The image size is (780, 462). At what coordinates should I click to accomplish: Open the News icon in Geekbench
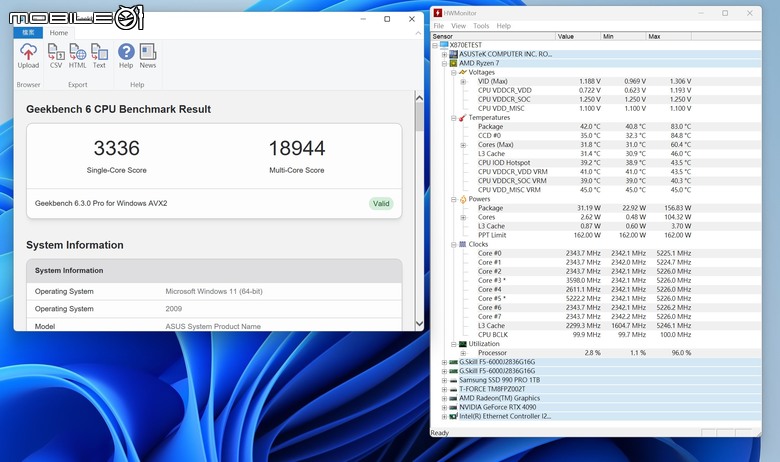point(148,56)
